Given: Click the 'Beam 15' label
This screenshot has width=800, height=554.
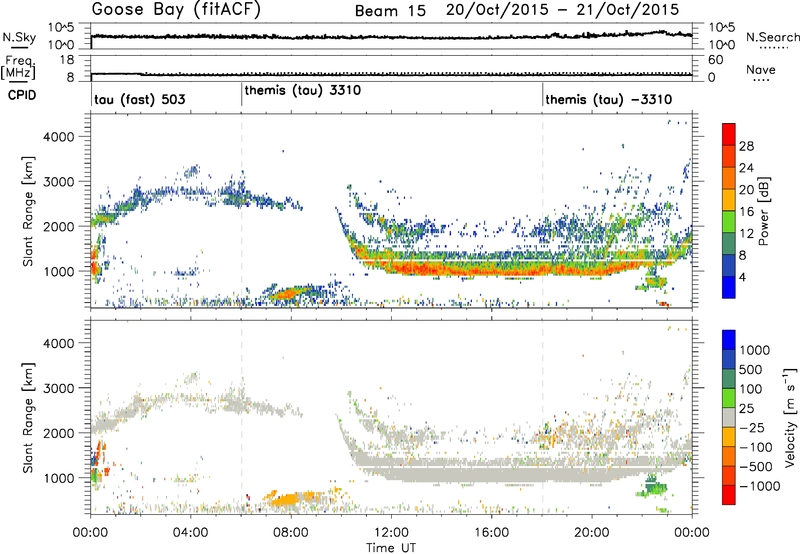Looking at the screenshot, I should coord(390,10).
